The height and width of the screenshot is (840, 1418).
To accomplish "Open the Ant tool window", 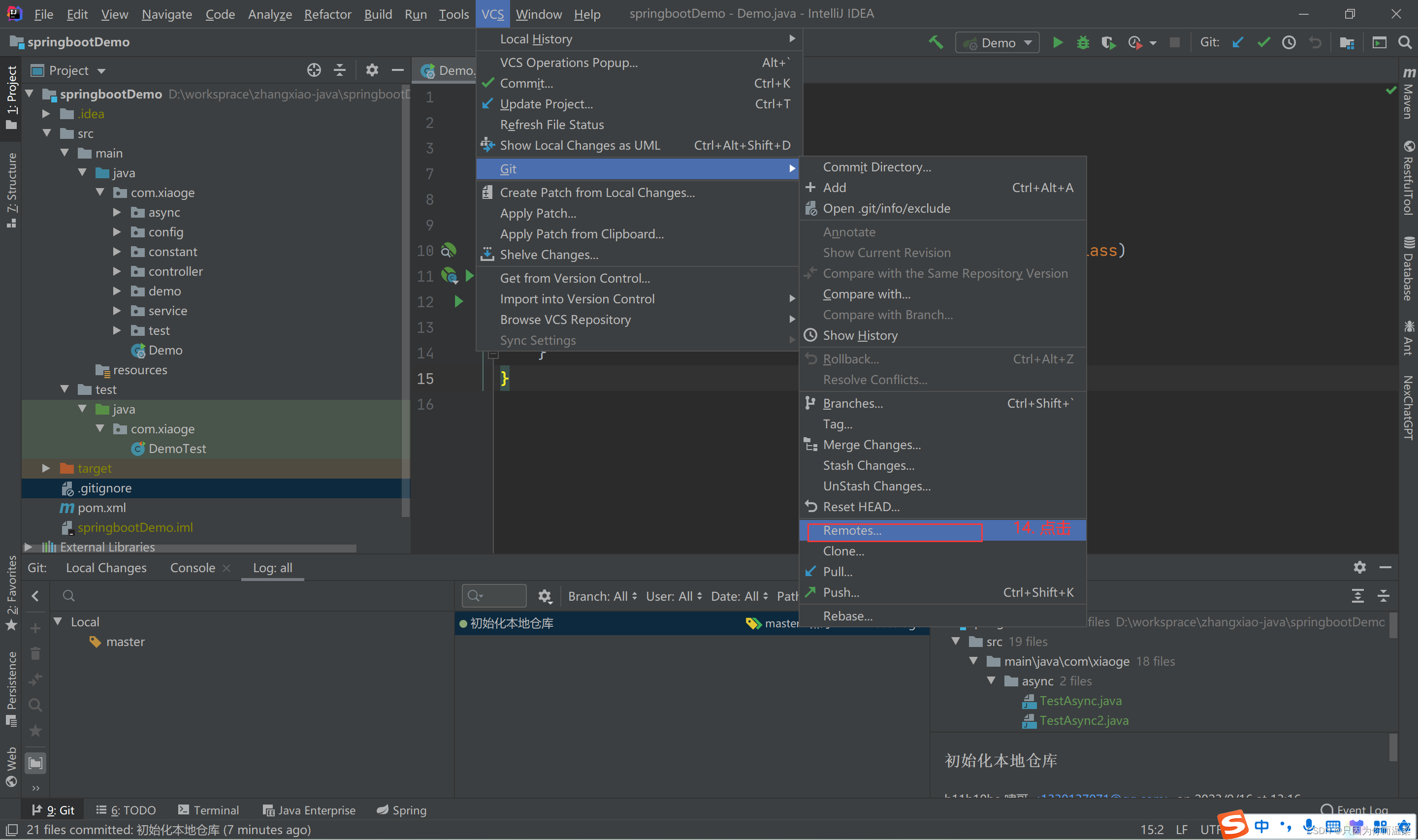I will pyautogui.click(x=1408, y=338).
